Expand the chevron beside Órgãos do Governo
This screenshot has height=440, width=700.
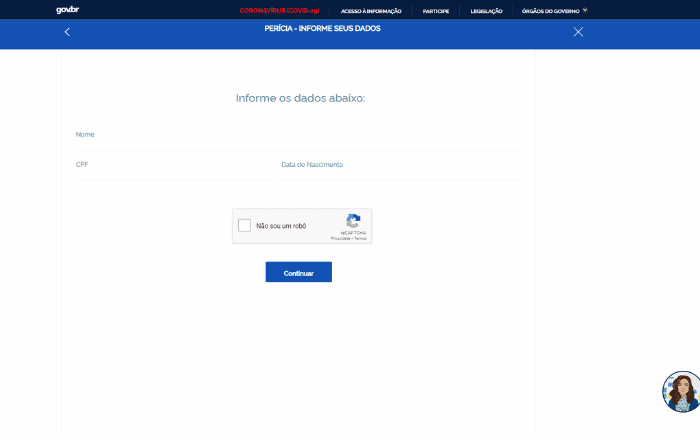pyautogui.click(x=585, y=10)
